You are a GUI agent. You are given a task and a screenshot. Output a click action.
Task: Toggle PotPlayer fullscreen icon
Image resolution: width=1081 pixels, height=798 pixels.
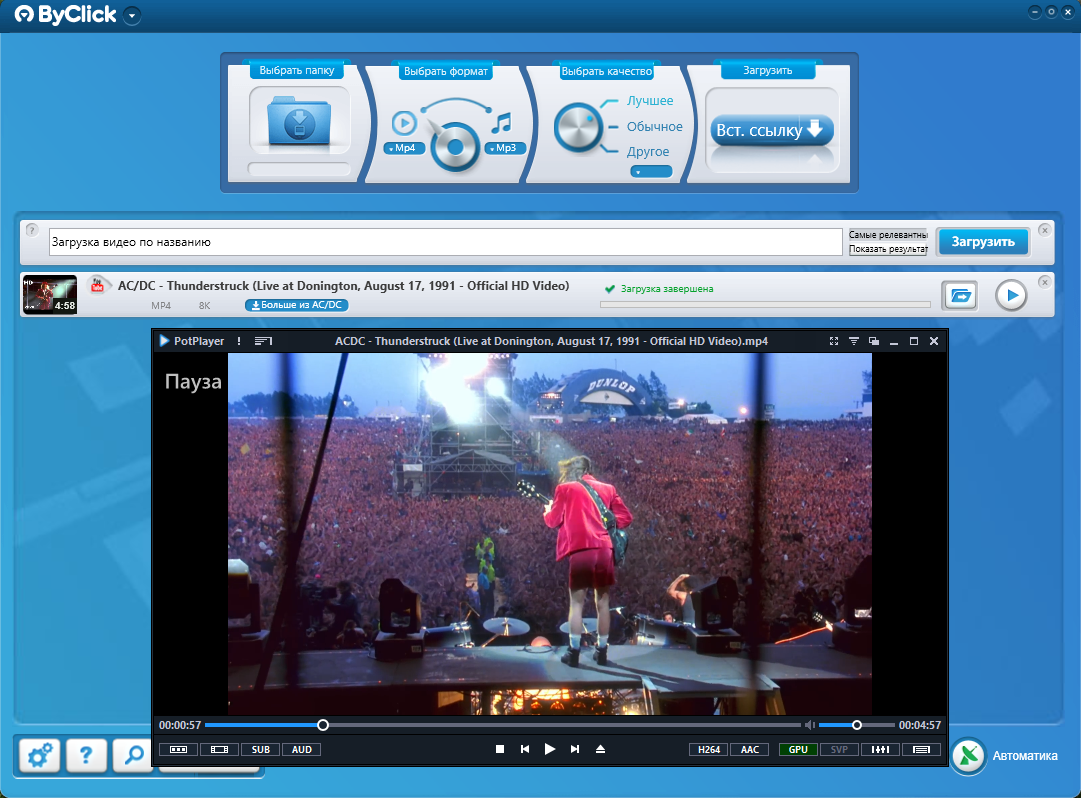click(834, 341)
